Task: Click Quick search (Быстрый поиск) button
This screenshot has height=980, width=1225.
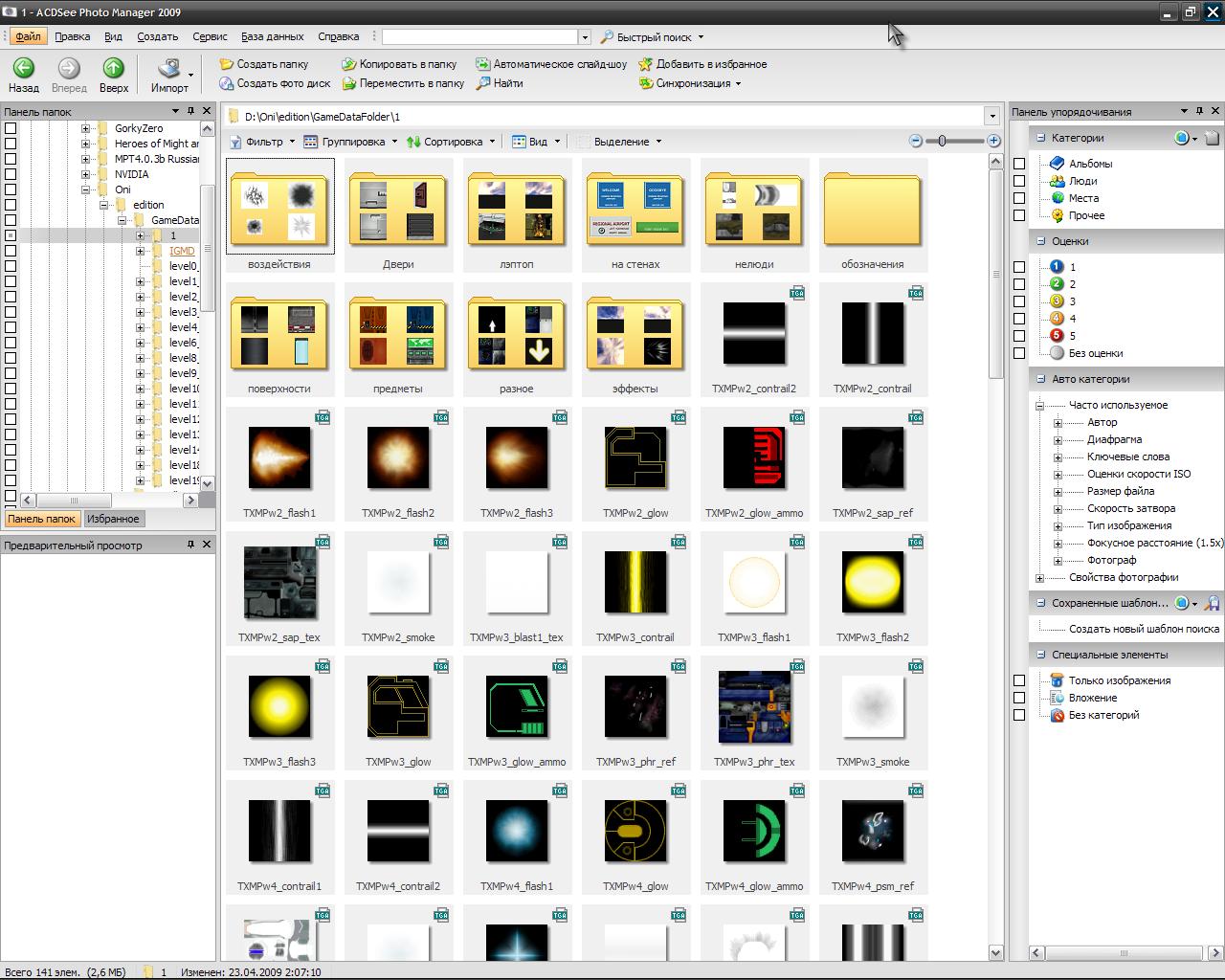Action: pyautogui.click(x=653, y=37)
